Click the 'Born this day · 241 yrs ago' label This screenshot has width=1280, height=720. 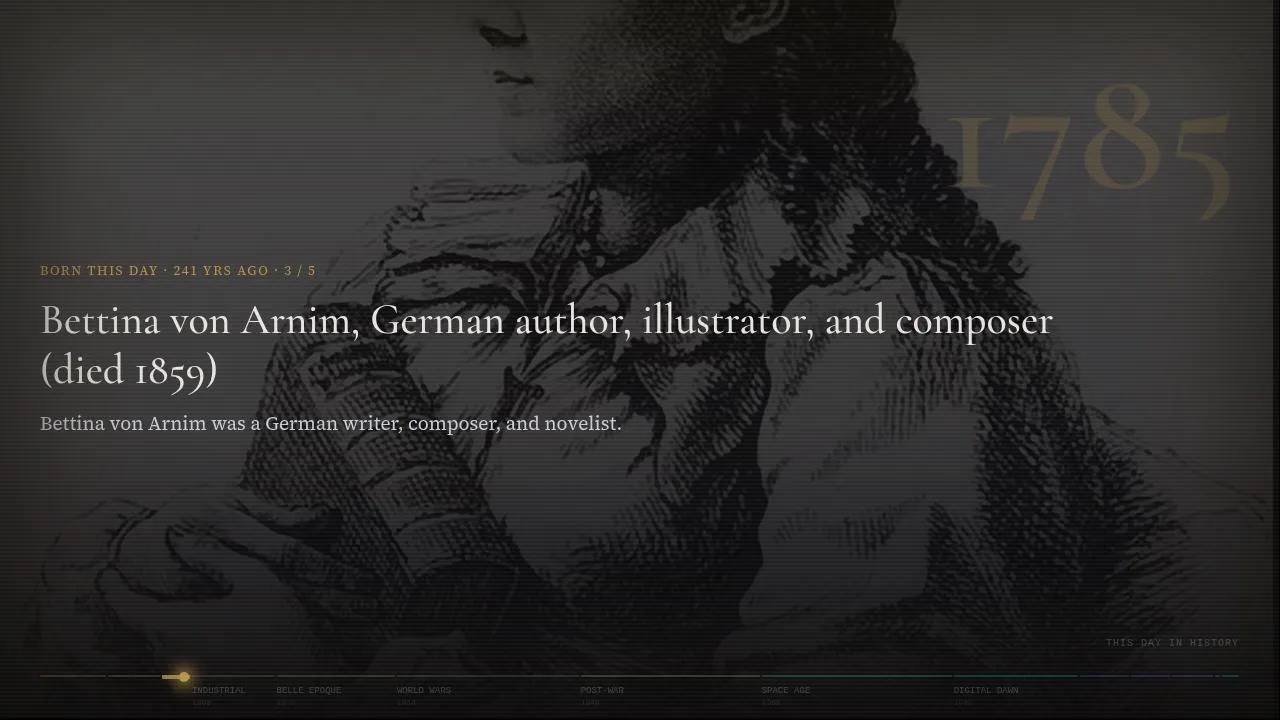coord(178,271)
